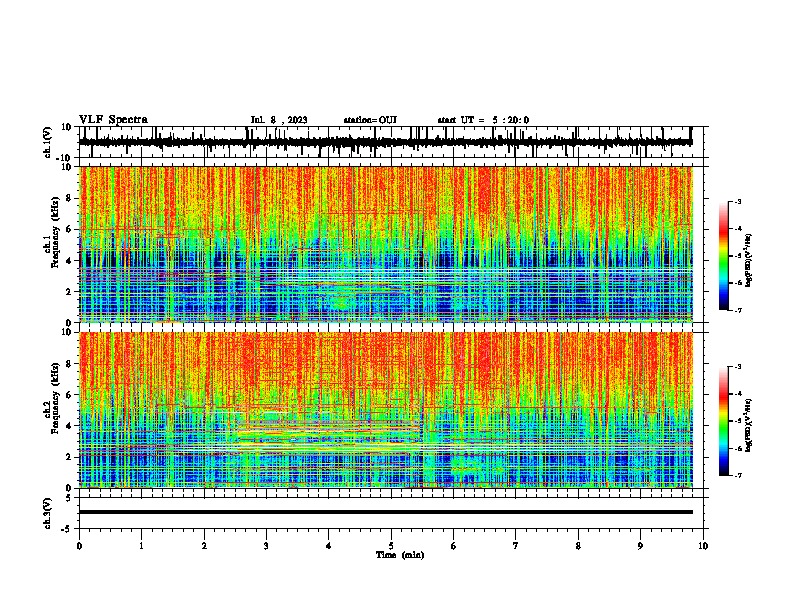This screenshot has width=792, height=612.
Task: Click time-axis tick label '7' at bottom
Action: [516, 546]
